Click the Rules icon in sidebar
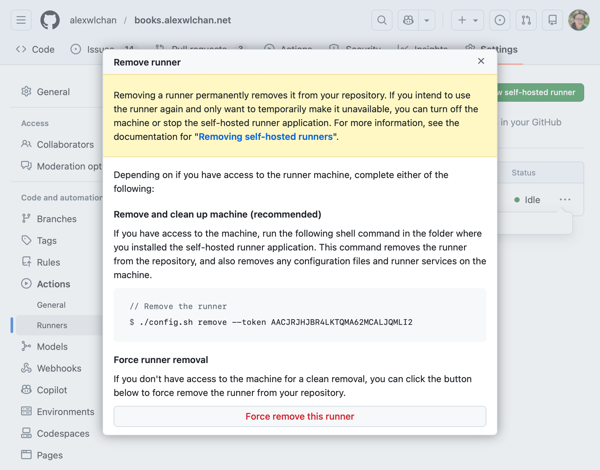The height and width of the screenshot is (470, 600). 26,262
